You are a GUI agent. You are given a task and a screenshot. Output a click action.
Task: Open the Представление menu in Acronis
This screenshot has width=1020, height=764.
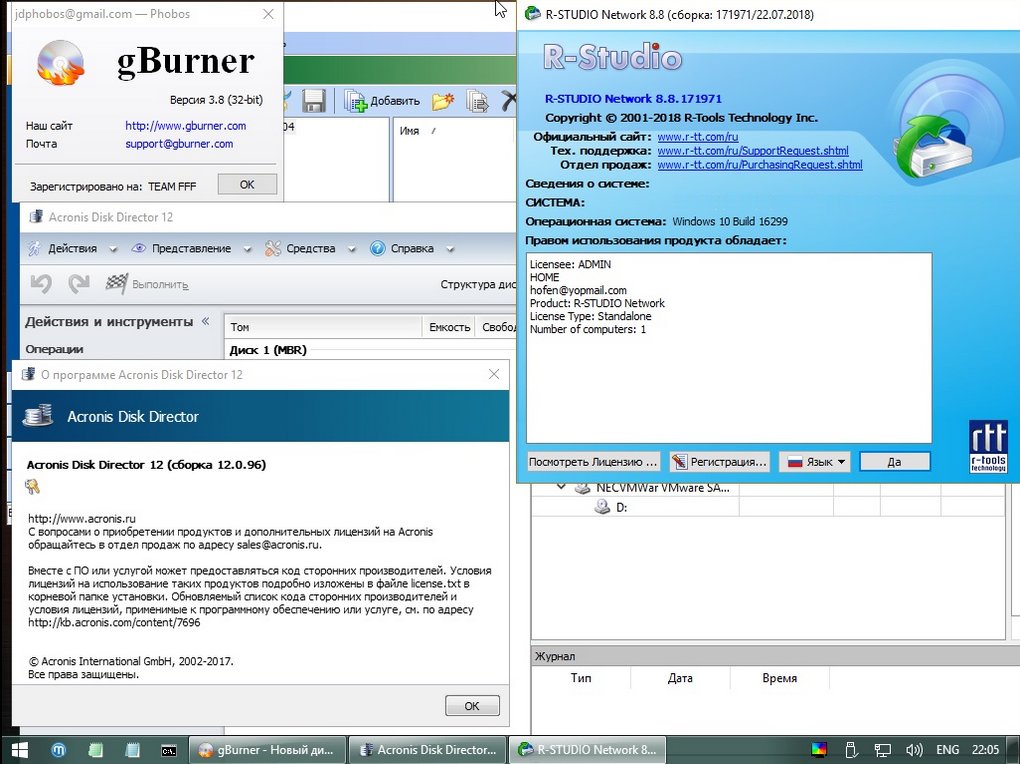191,248
